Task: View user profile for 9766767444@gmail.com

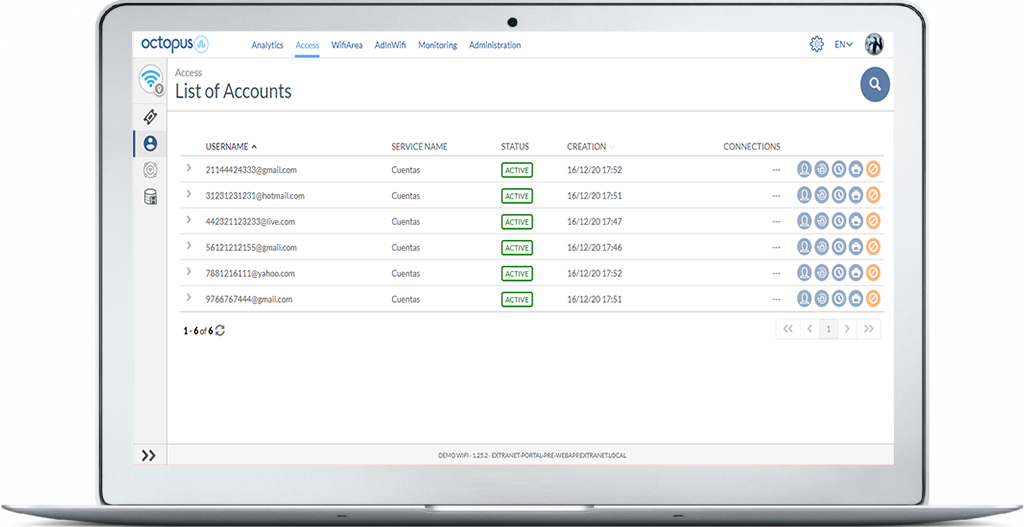Action: coord(804,299)
